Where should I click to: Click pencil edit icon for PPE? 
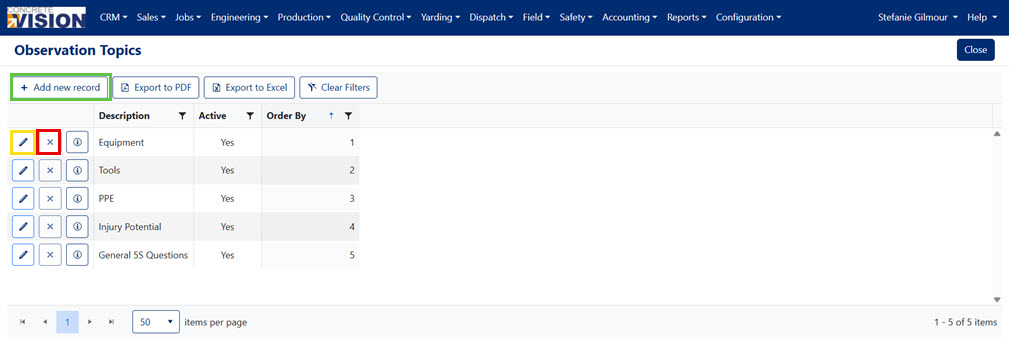pyautogui.click(x=23, y=199)
